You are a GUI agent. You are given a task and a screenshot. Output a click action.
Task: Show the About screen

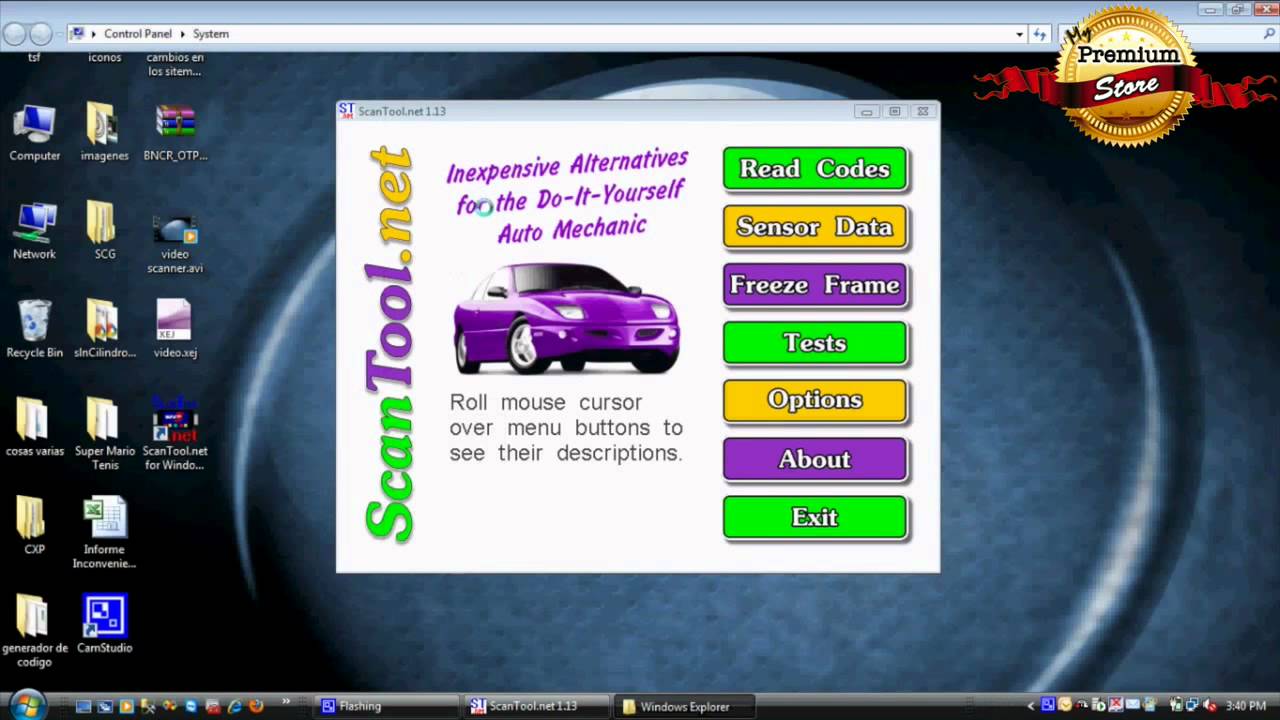point(815,459)
